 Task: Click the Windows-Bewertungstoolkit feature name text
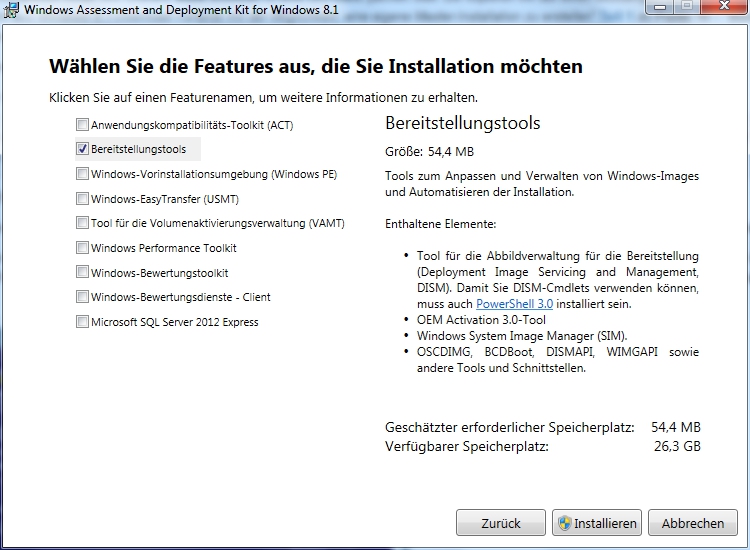tap(160, 273)
